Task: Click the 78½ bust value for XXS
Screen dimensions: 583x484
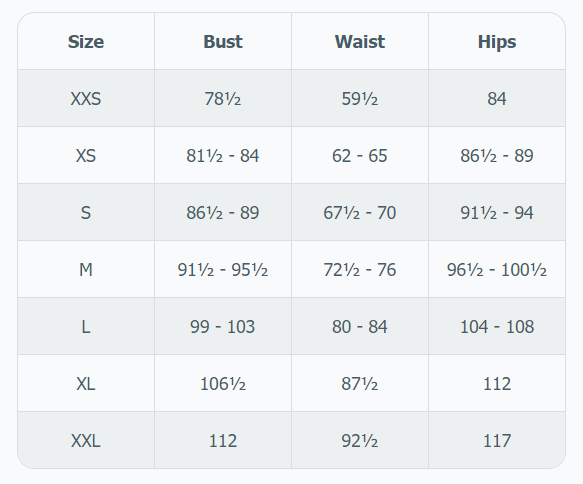Action: click(x=223, y=99)
